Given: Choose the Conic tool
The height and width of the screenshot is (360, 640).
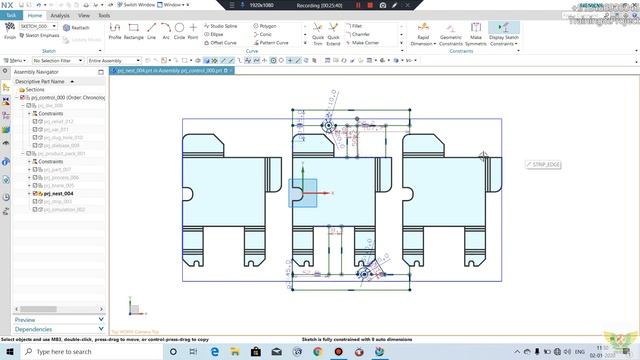Looking at the screenshot, I should tap(262, 34).
